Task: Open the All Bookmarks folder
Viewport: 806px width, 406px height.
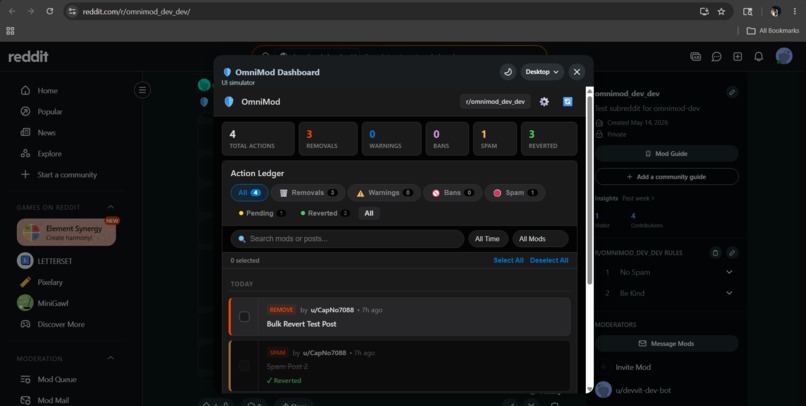Action: click(773, 31)
